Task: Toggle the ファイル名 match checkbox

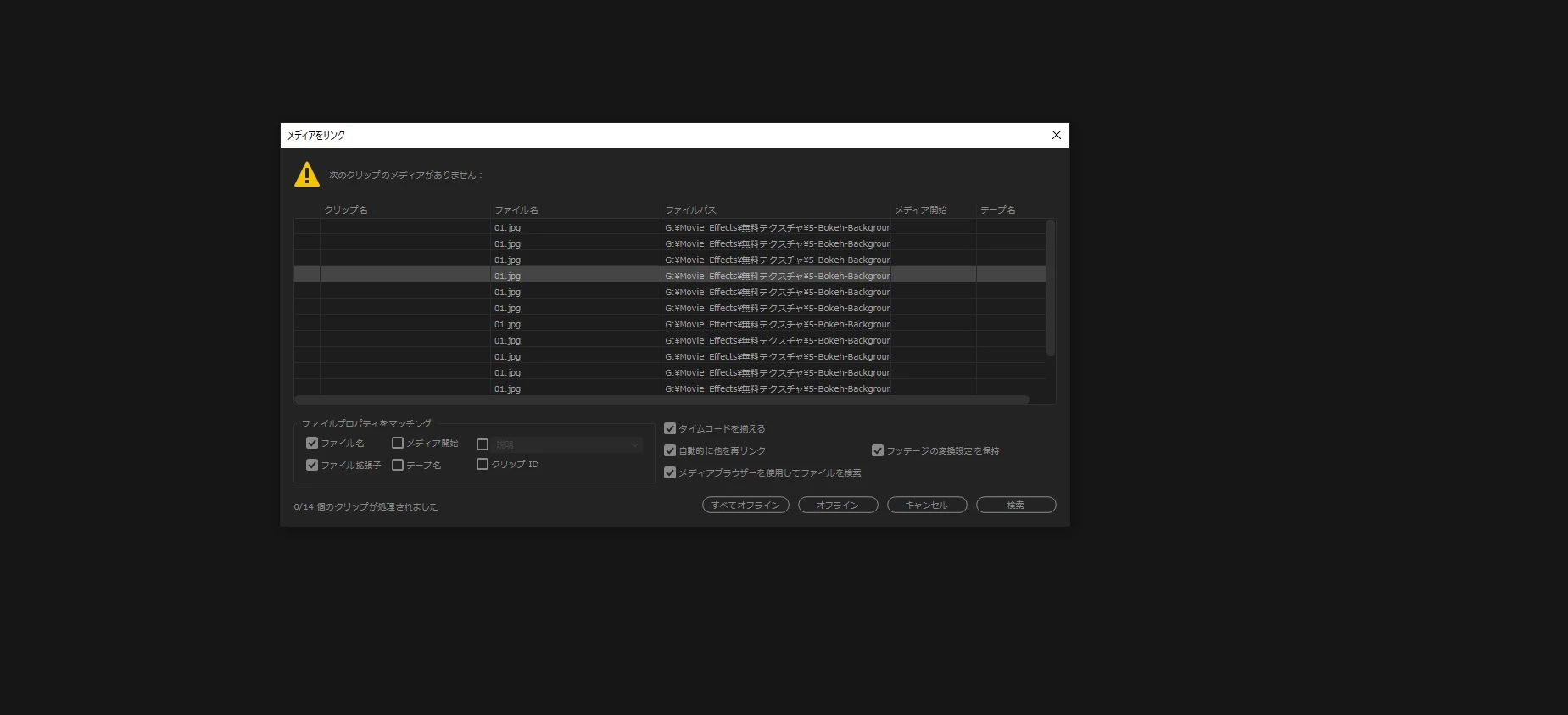Action: pyautogui.click(x=312, y=443)
